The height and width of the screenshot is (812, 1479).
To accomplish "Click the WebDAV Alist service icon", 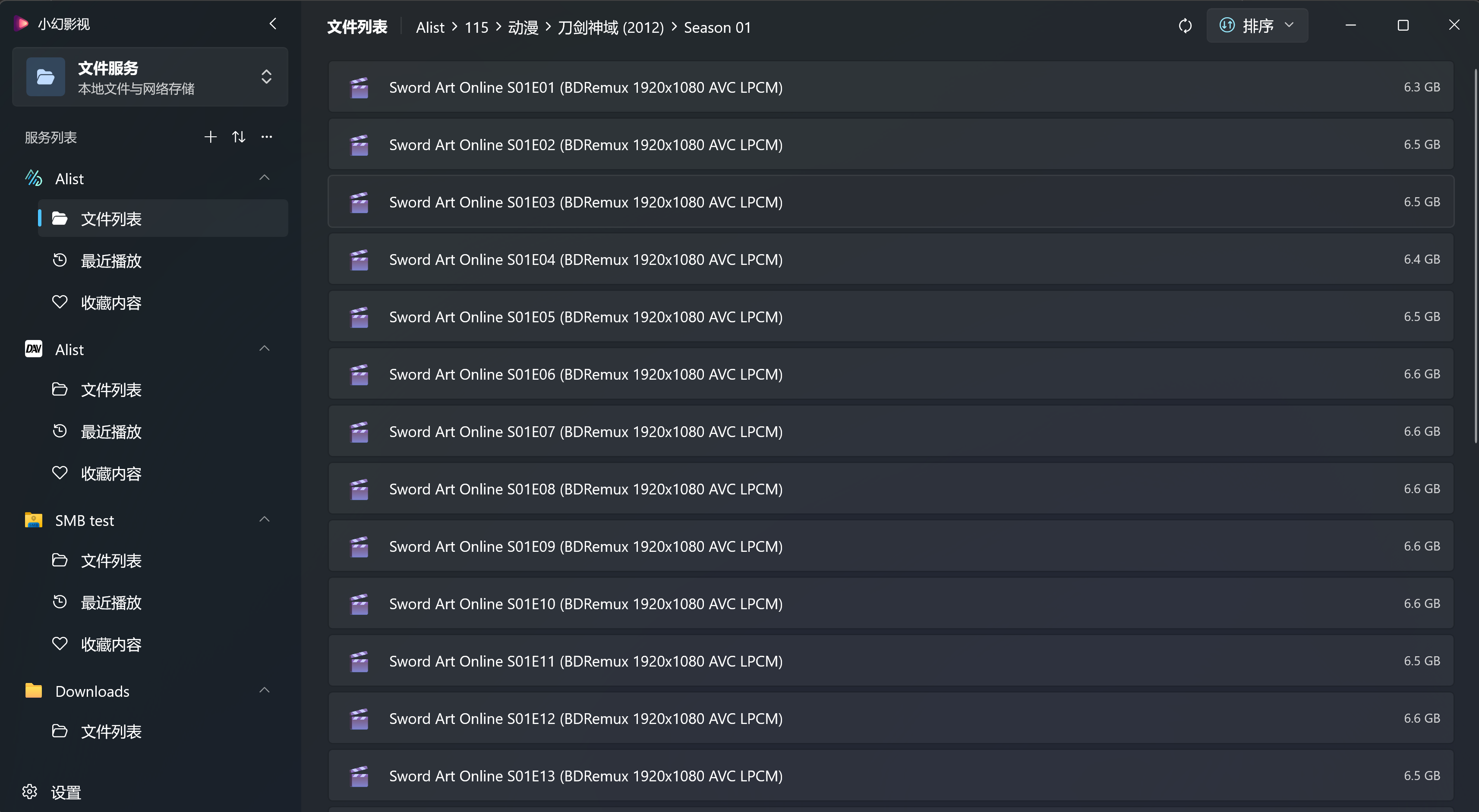I will 34,349.
